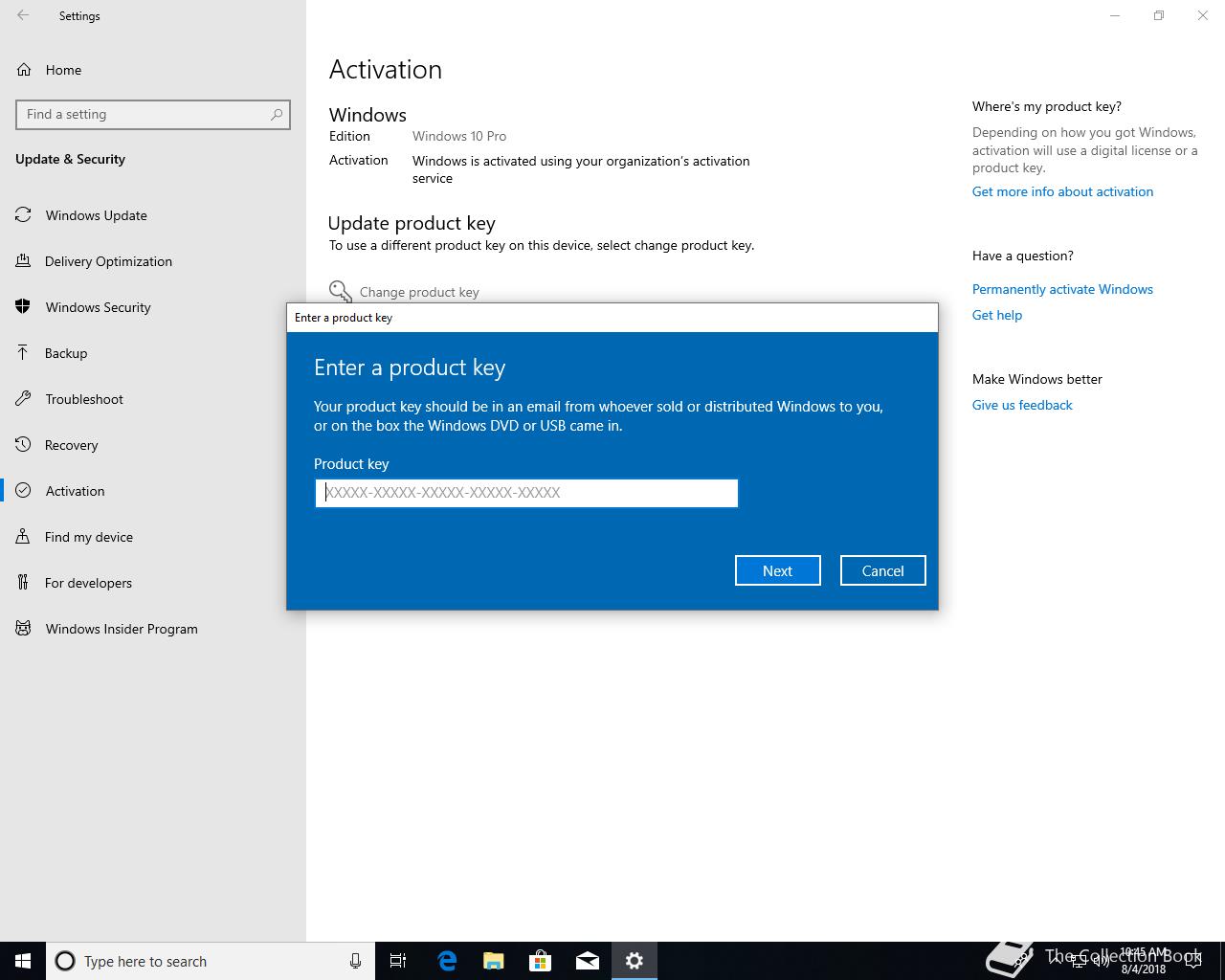This screenshot has width=1225, height=980.
Task: Open Microsoft Store from taskbar
Action: [x=540, y=961]
